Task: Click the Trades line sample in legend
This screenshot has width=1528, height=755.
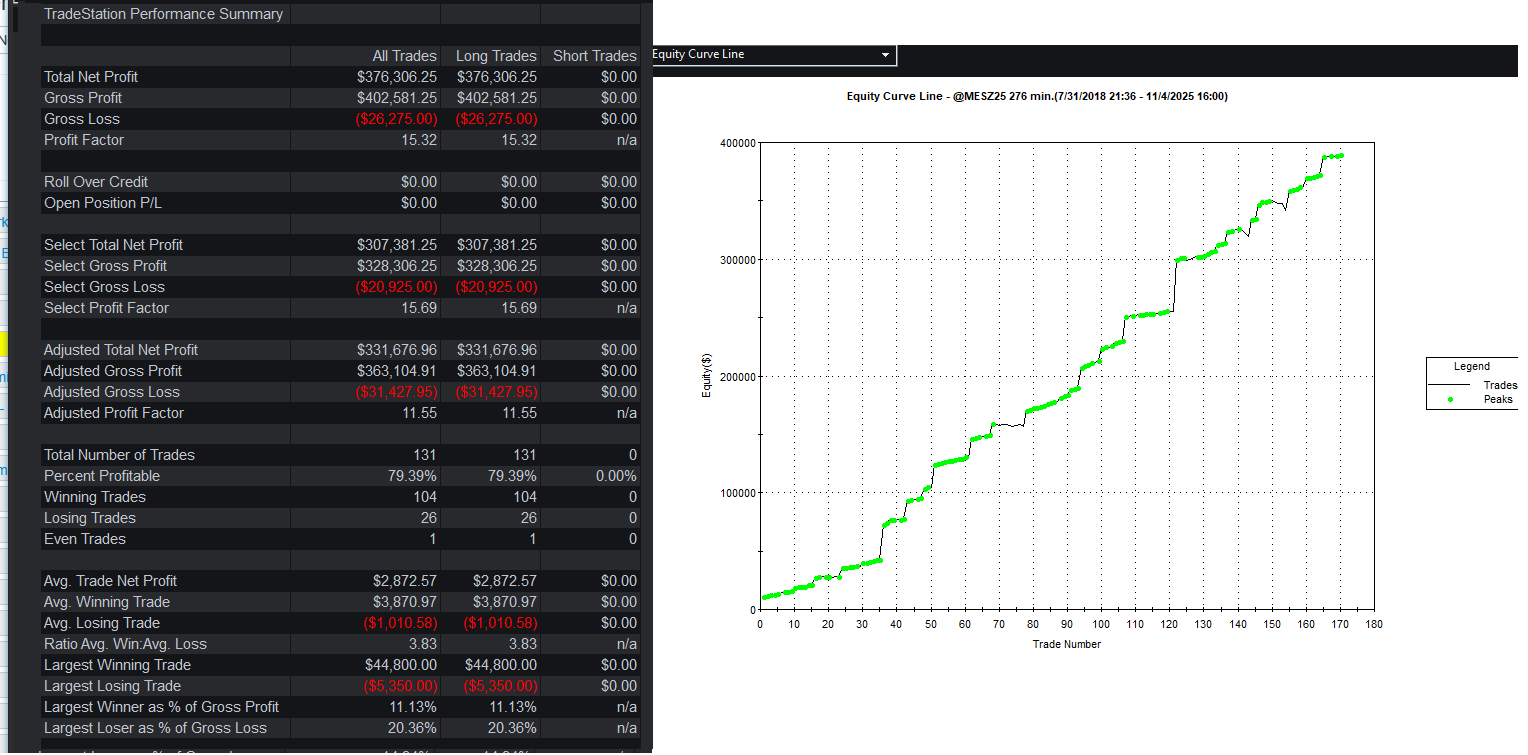Action: click(x=1449, y=385)
